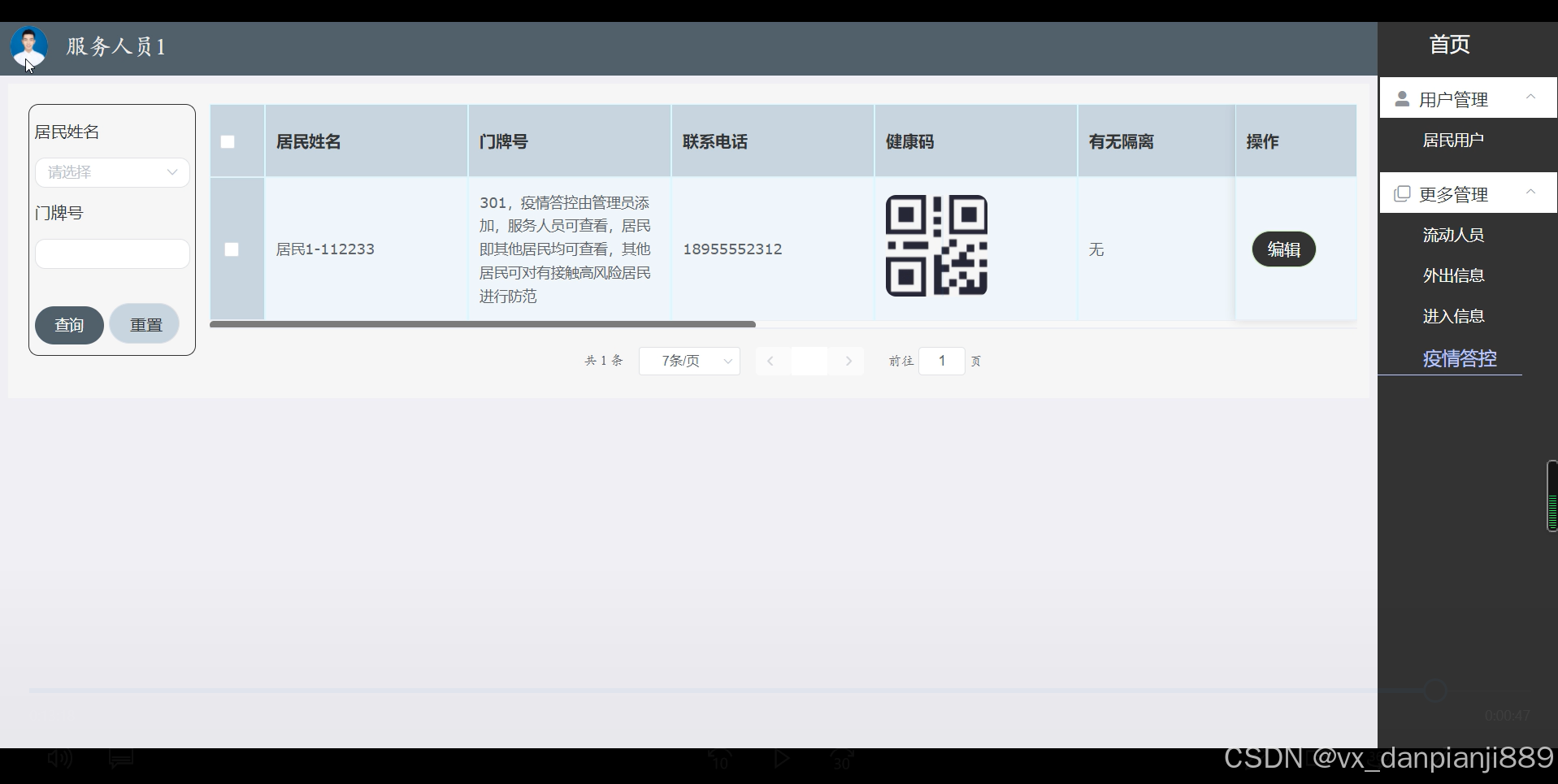Click the 更多管理 copy icon
Screen dimensions: 1558x784
coord(1402,194)
